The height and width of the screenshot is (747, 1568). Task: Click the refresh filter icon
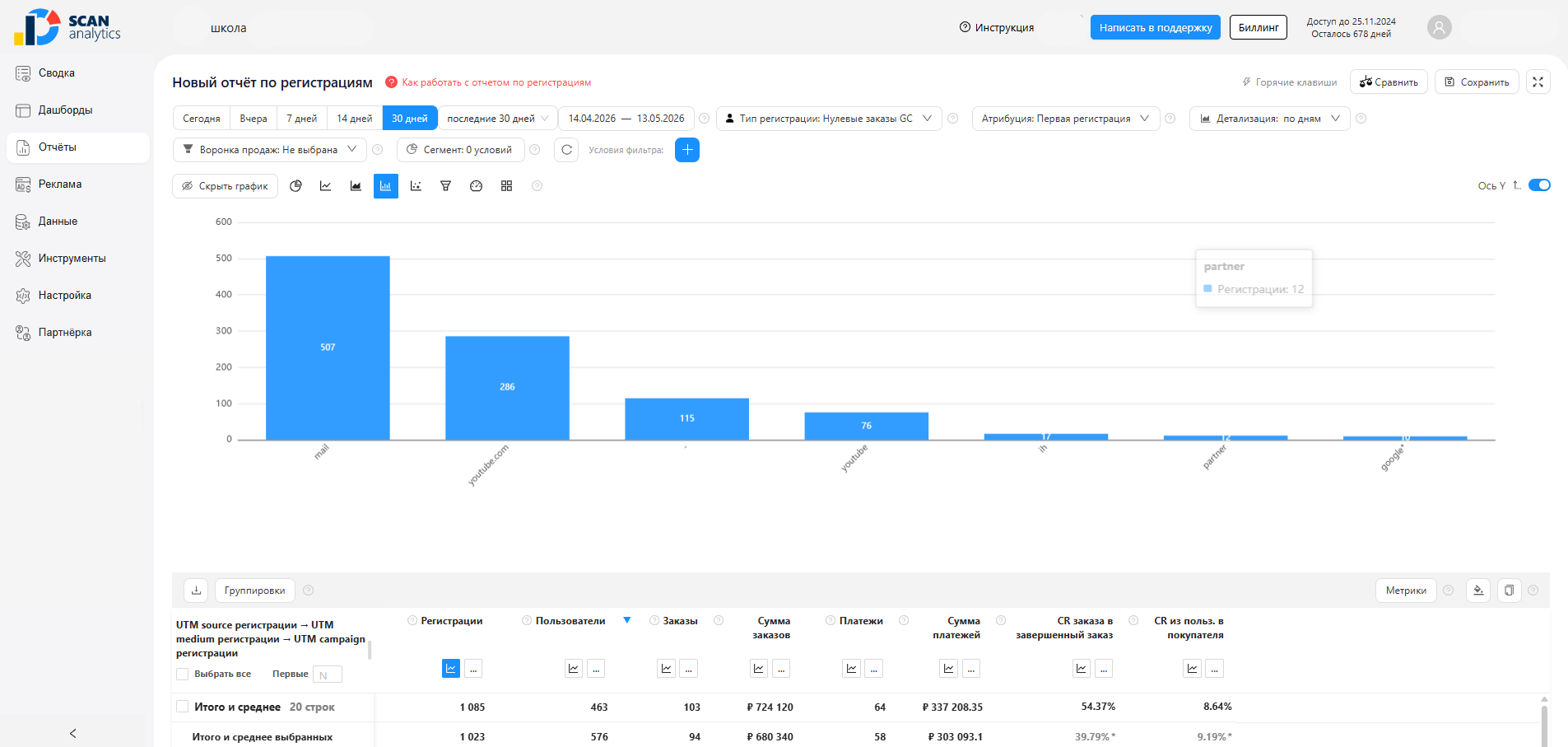[x=566, y=150]
